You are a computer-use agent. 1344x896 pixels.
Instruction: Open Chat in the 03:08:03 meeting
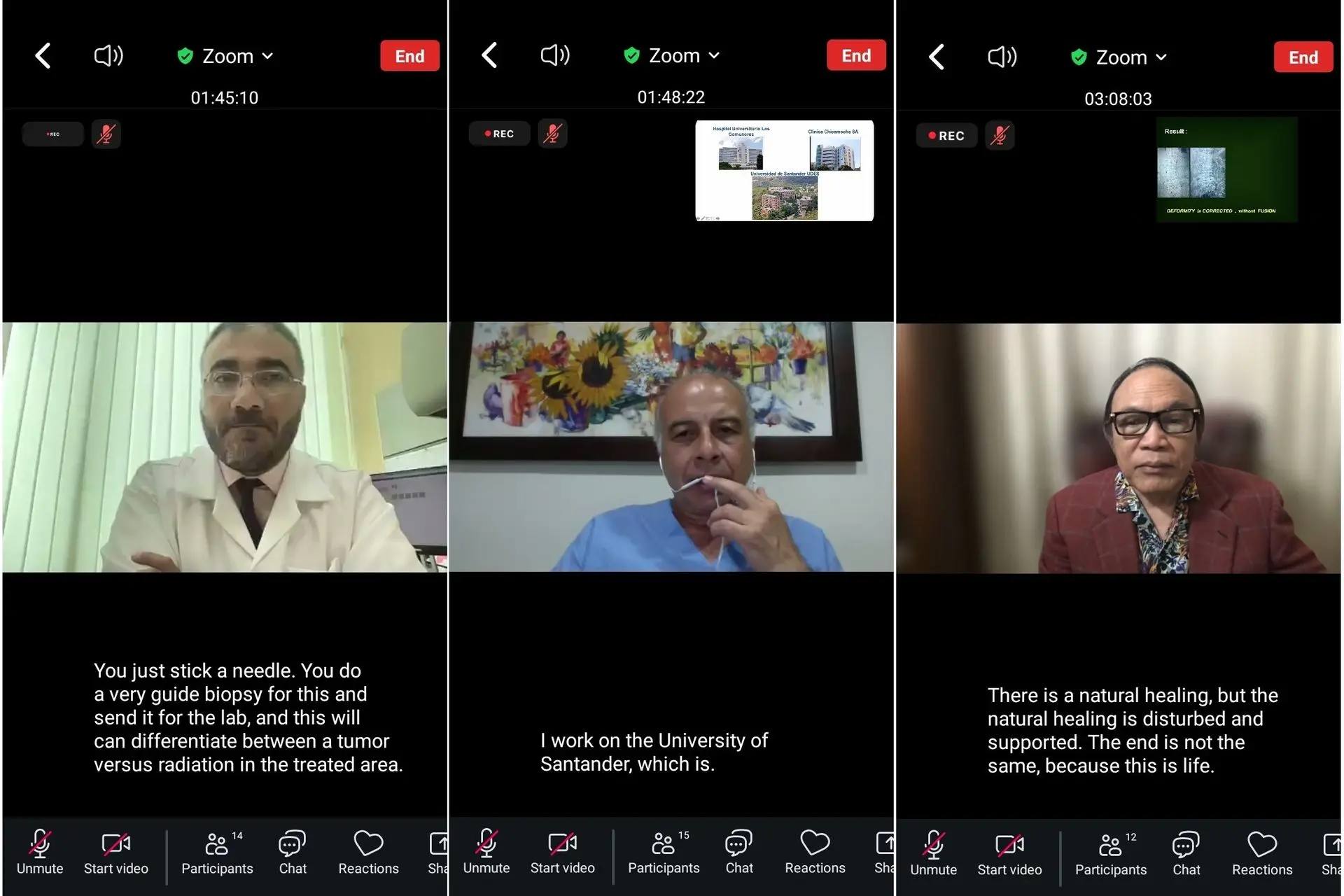pos(1186,854)
